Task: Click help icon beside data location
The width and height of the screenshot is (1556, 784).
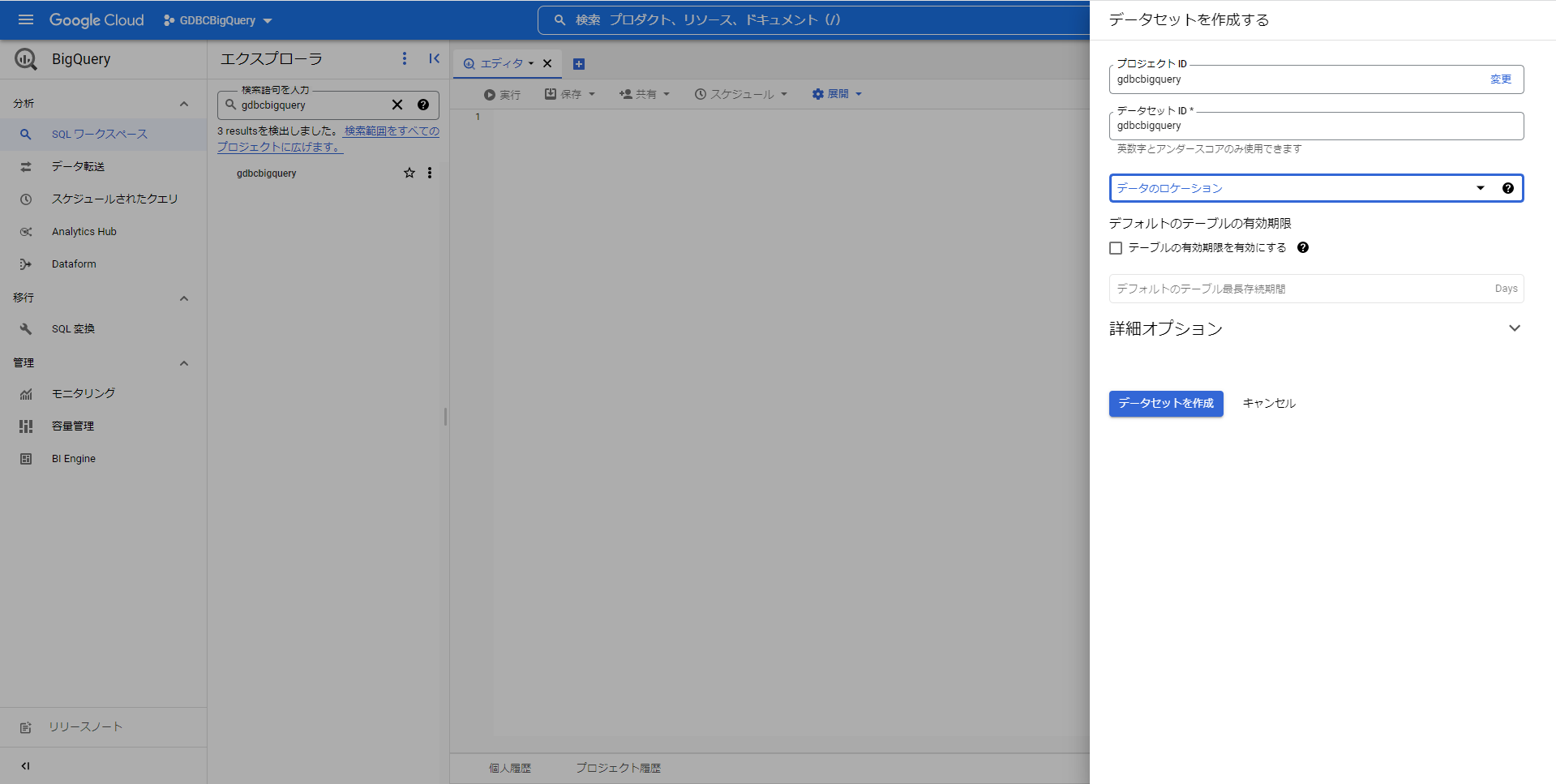Action: (1507, 188)
